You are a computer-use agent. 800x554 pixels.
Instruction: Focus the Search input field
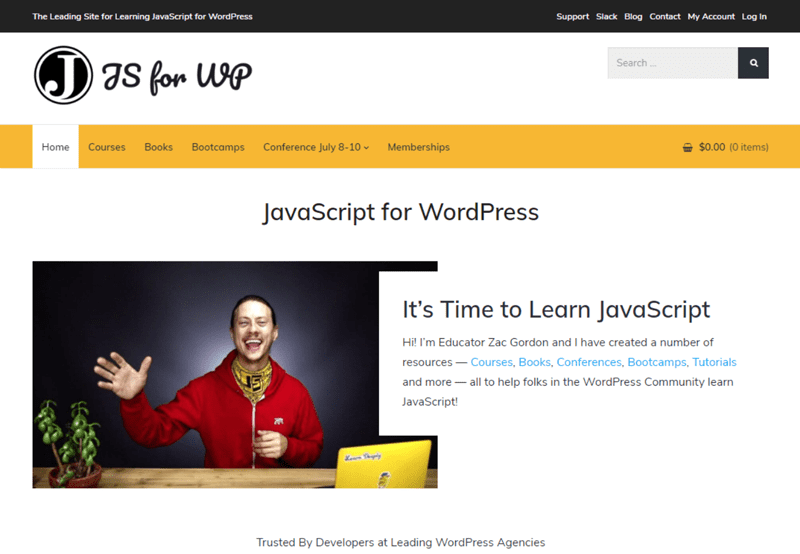[672, 63]
